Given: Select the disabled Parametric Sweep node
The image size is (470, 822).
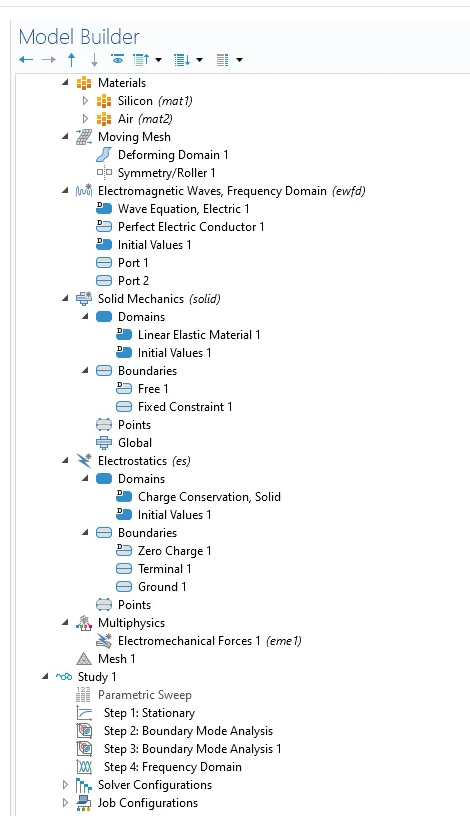Looking at the screenshot, I should [145, 695].
